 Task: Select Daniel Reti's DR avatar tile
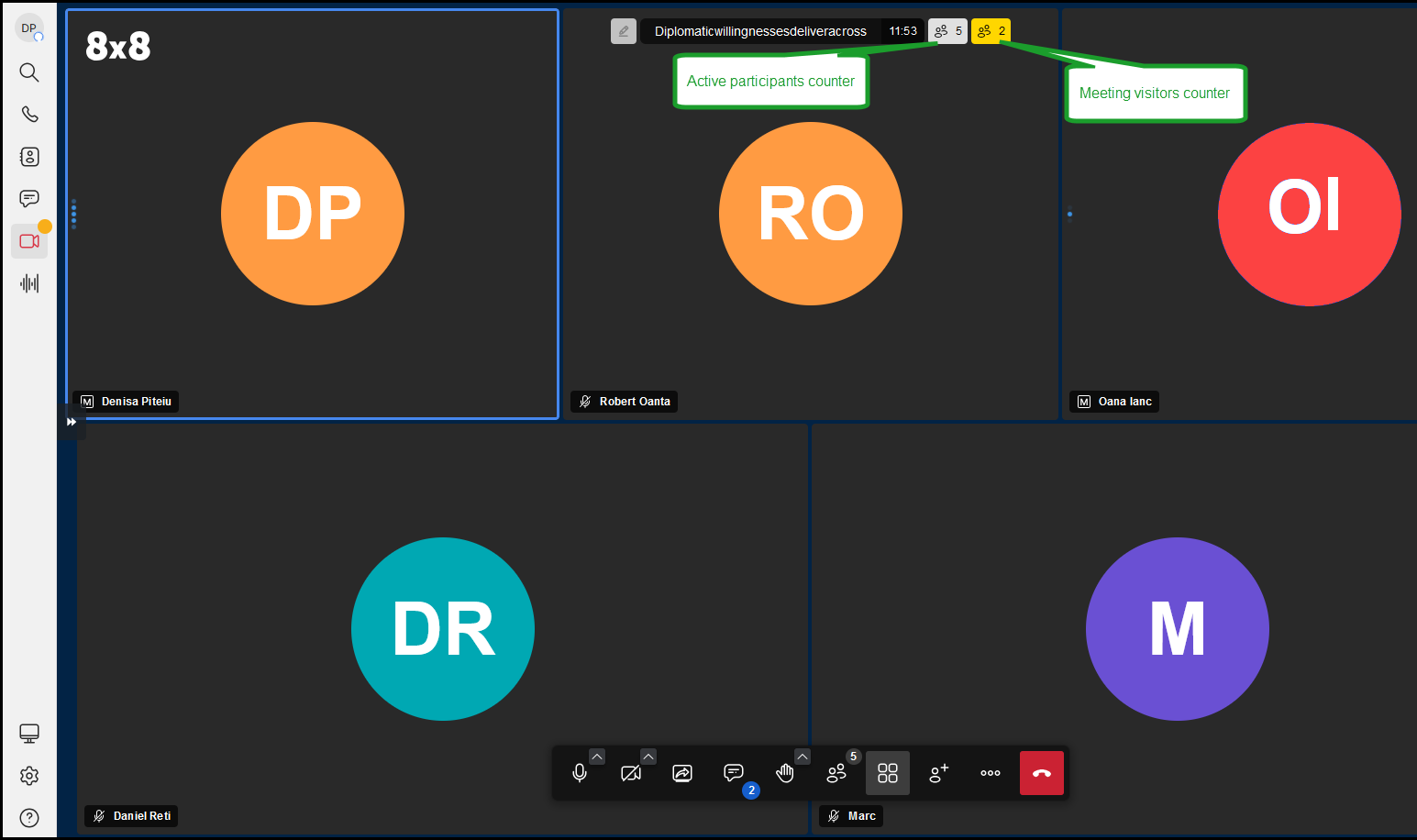(443, 629)
